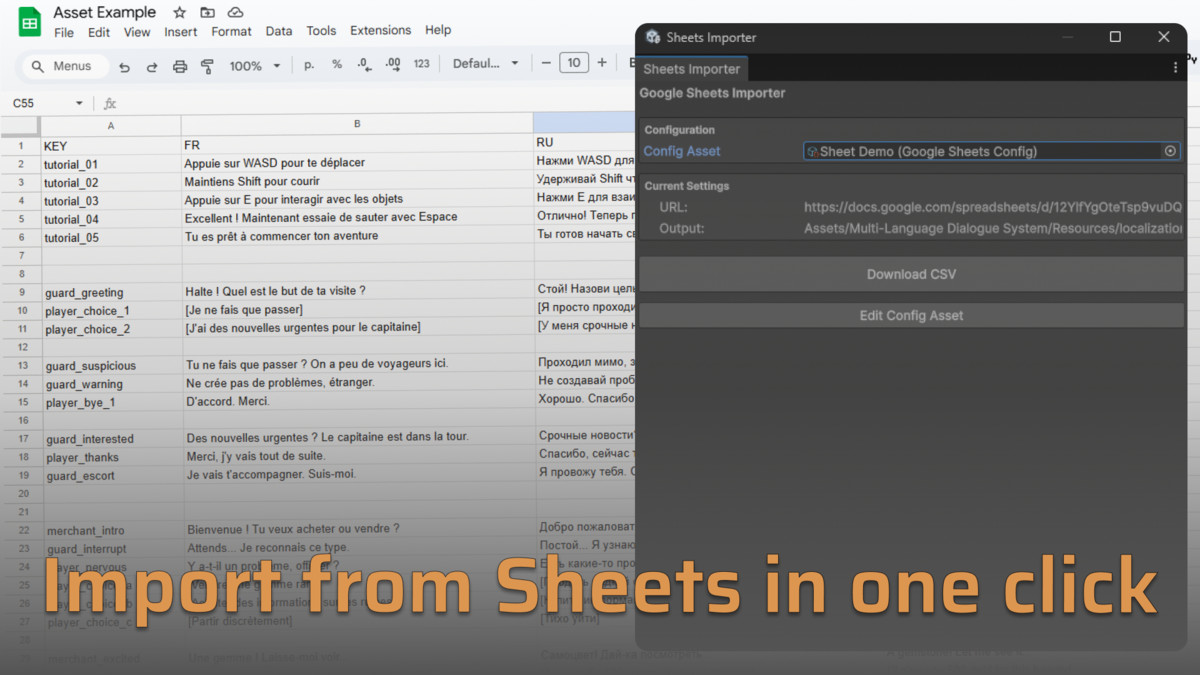
Task: Click the move to folder icon
Action: [x=207, y=13]
